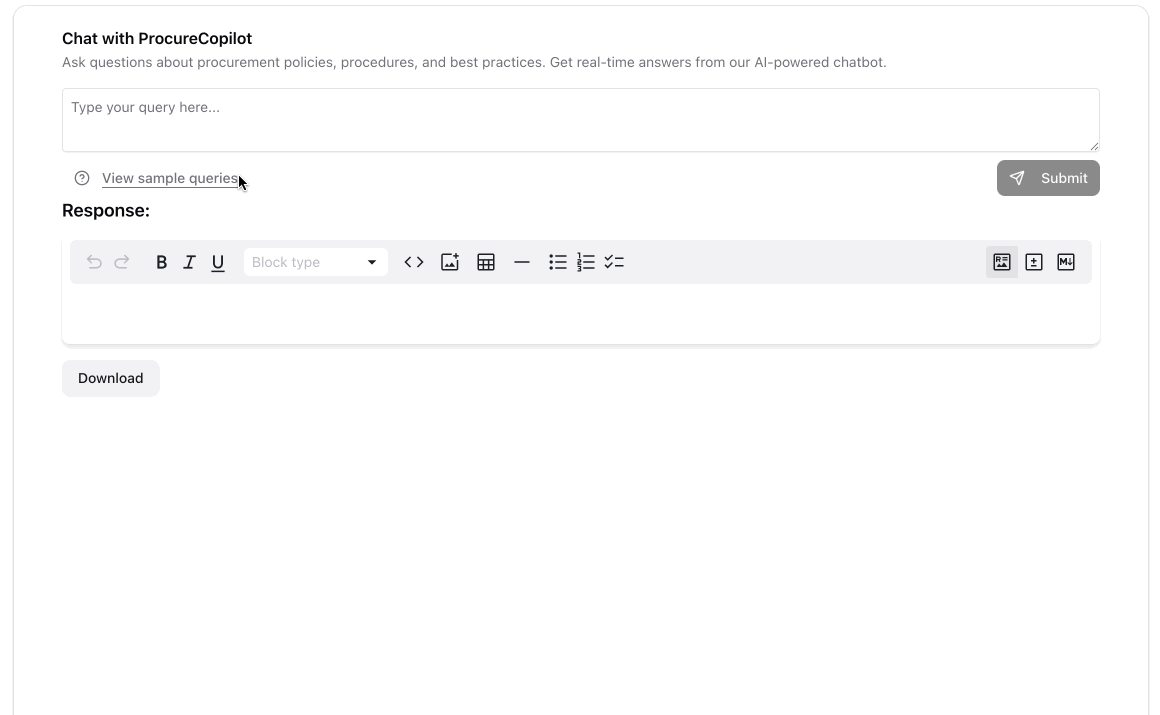Toggle inline code format
Image resolution: width=1160 pixels, height=715 pixels.
pos(414,262)
